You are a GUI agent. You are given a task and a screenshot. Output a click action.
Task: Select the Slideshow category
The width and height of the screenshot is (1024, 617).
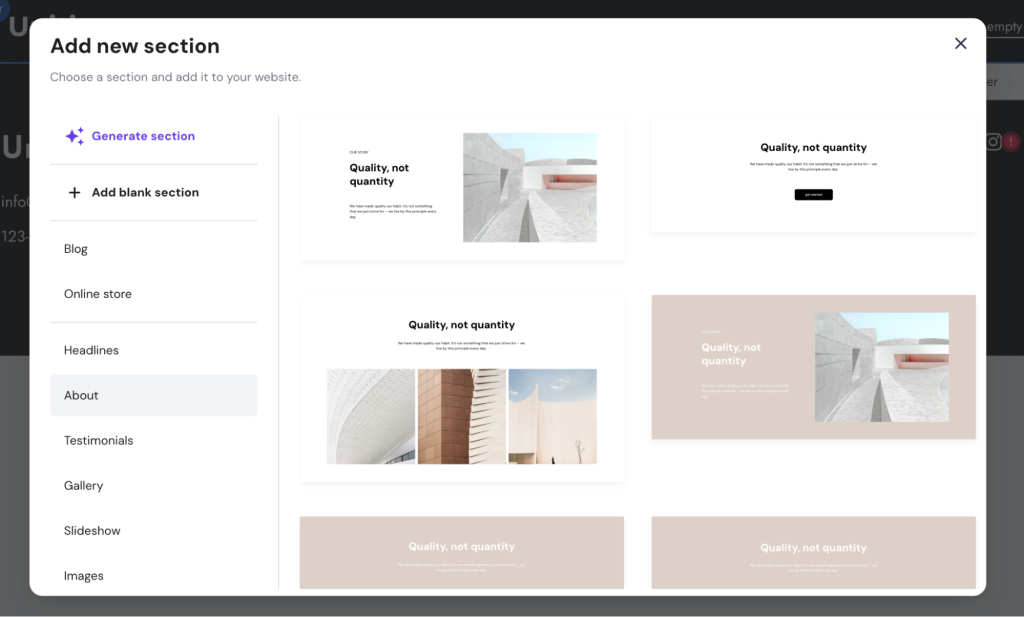click(x=92, y=530)
